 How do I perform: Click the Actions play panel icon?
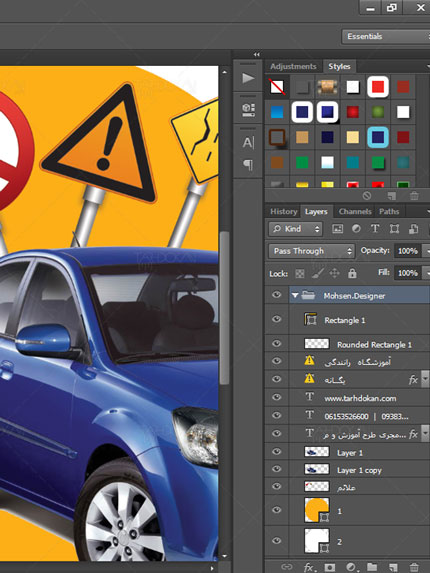point(248,78)
